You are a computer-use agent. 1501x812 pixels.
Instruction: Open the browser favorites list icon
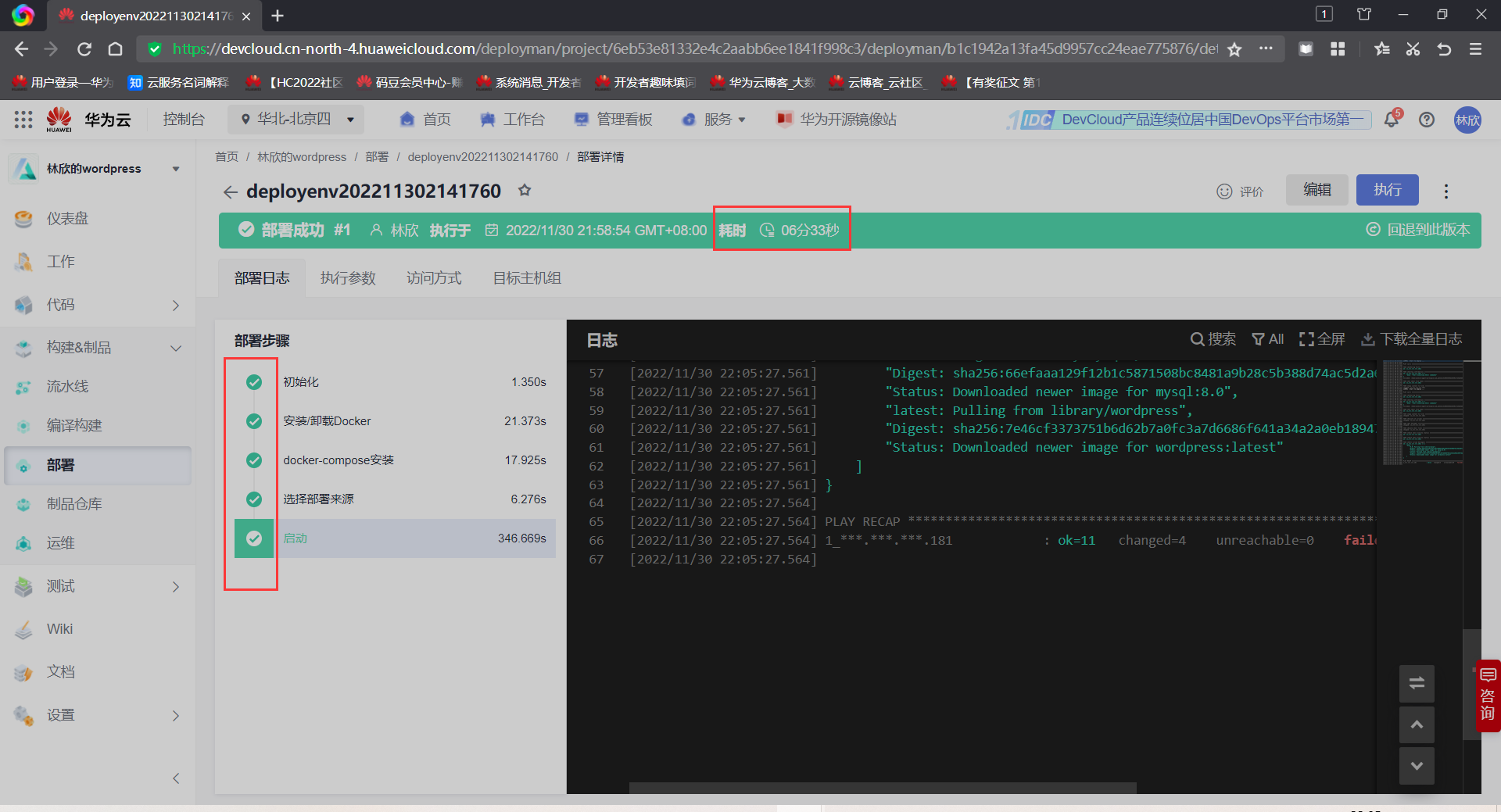tap(1381, 49)
